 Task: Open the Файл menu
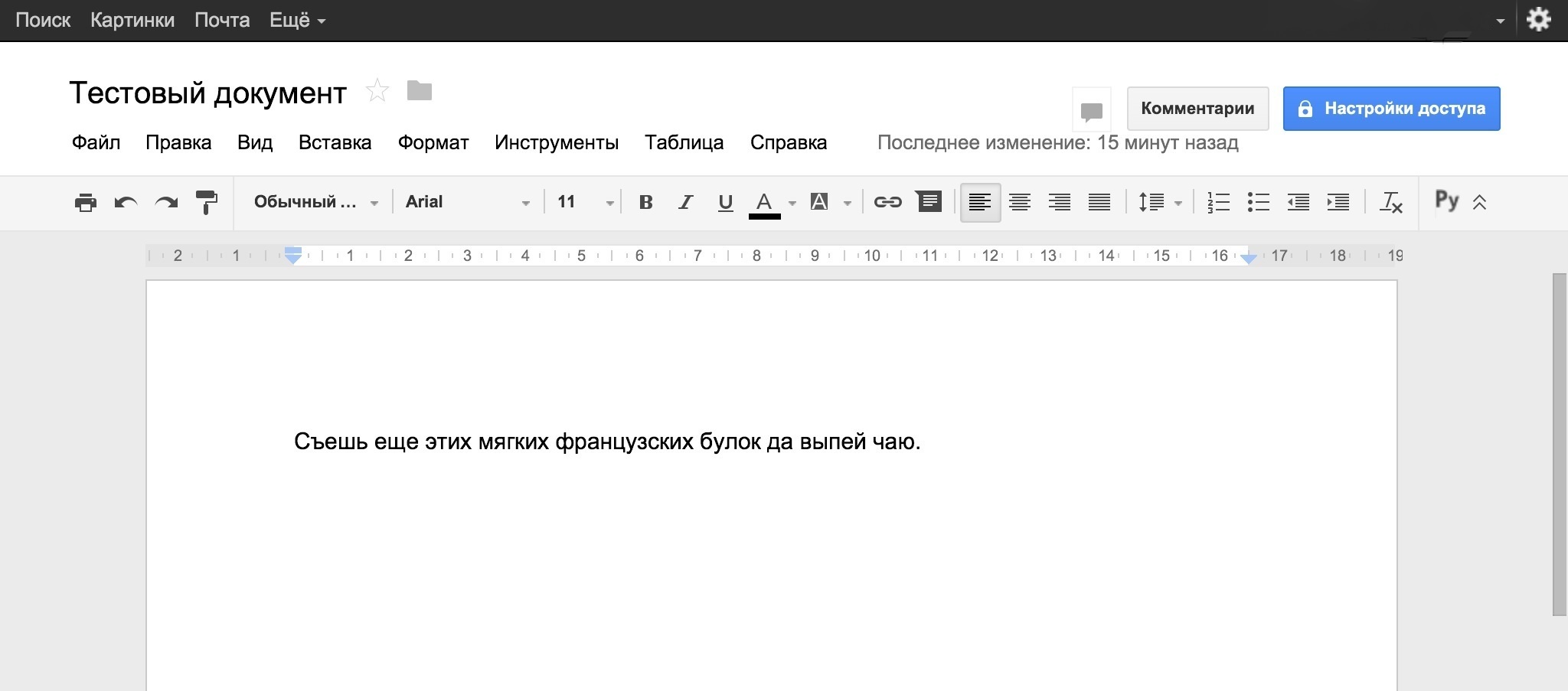(x=96, y=143)
